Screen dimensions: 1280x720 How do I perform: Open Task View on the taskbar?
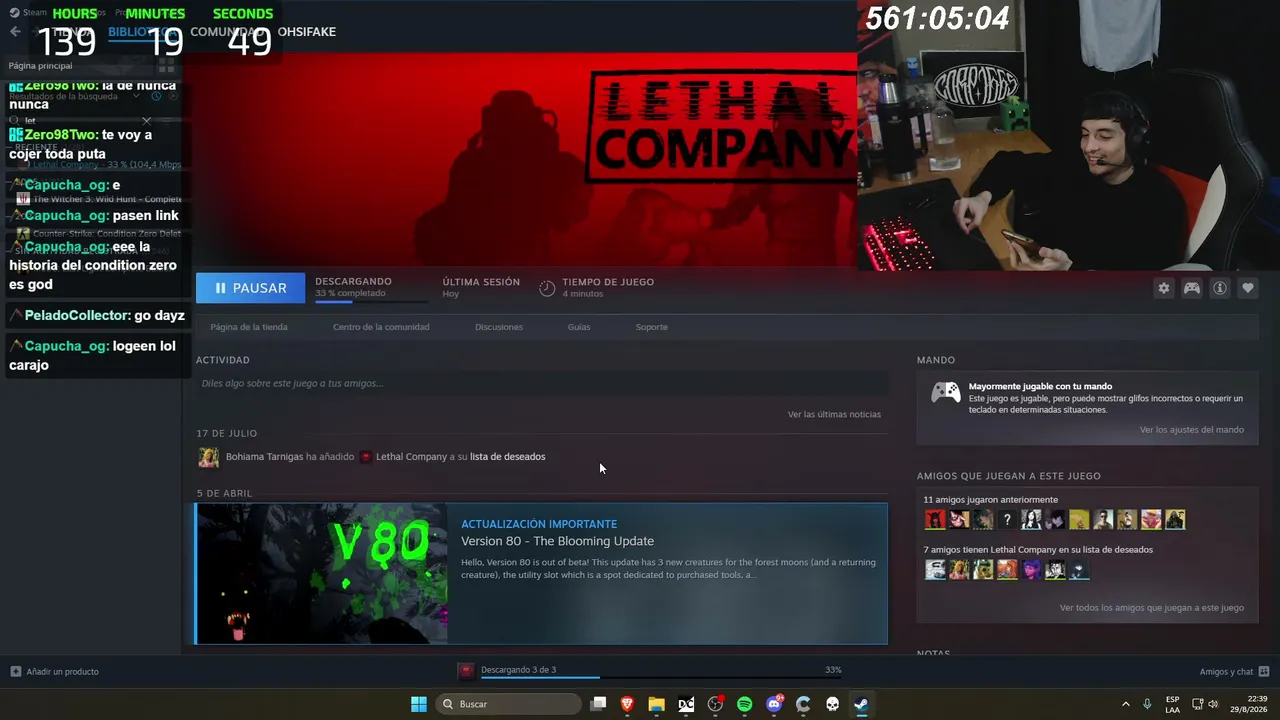click(x=598, y=704)
